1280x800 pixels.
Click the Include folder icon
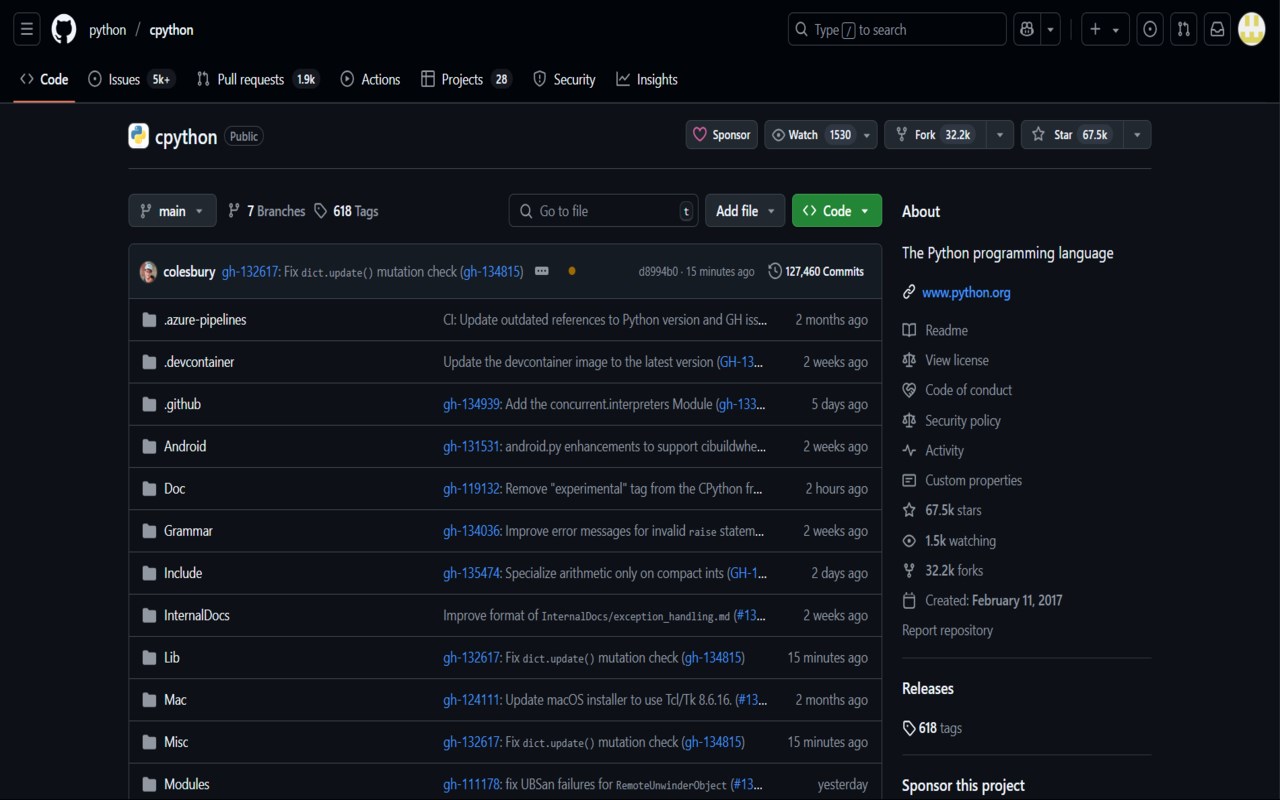(x=149, y=573)
